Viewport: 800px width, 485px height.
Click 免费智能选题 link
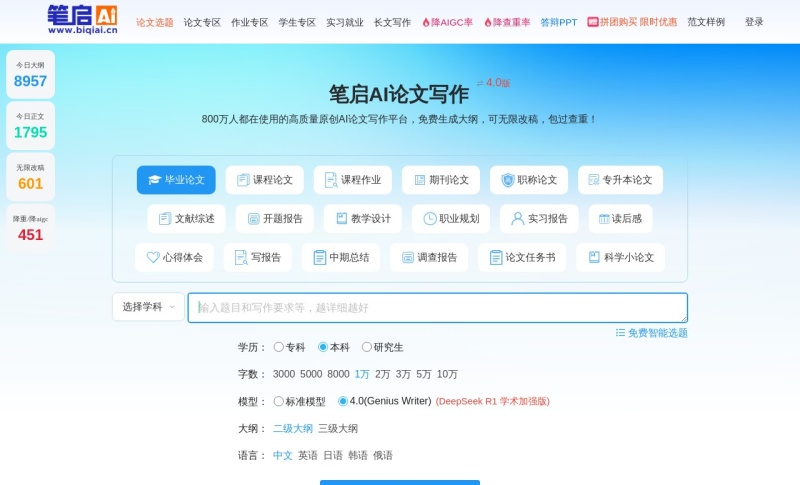pos(658,333)
